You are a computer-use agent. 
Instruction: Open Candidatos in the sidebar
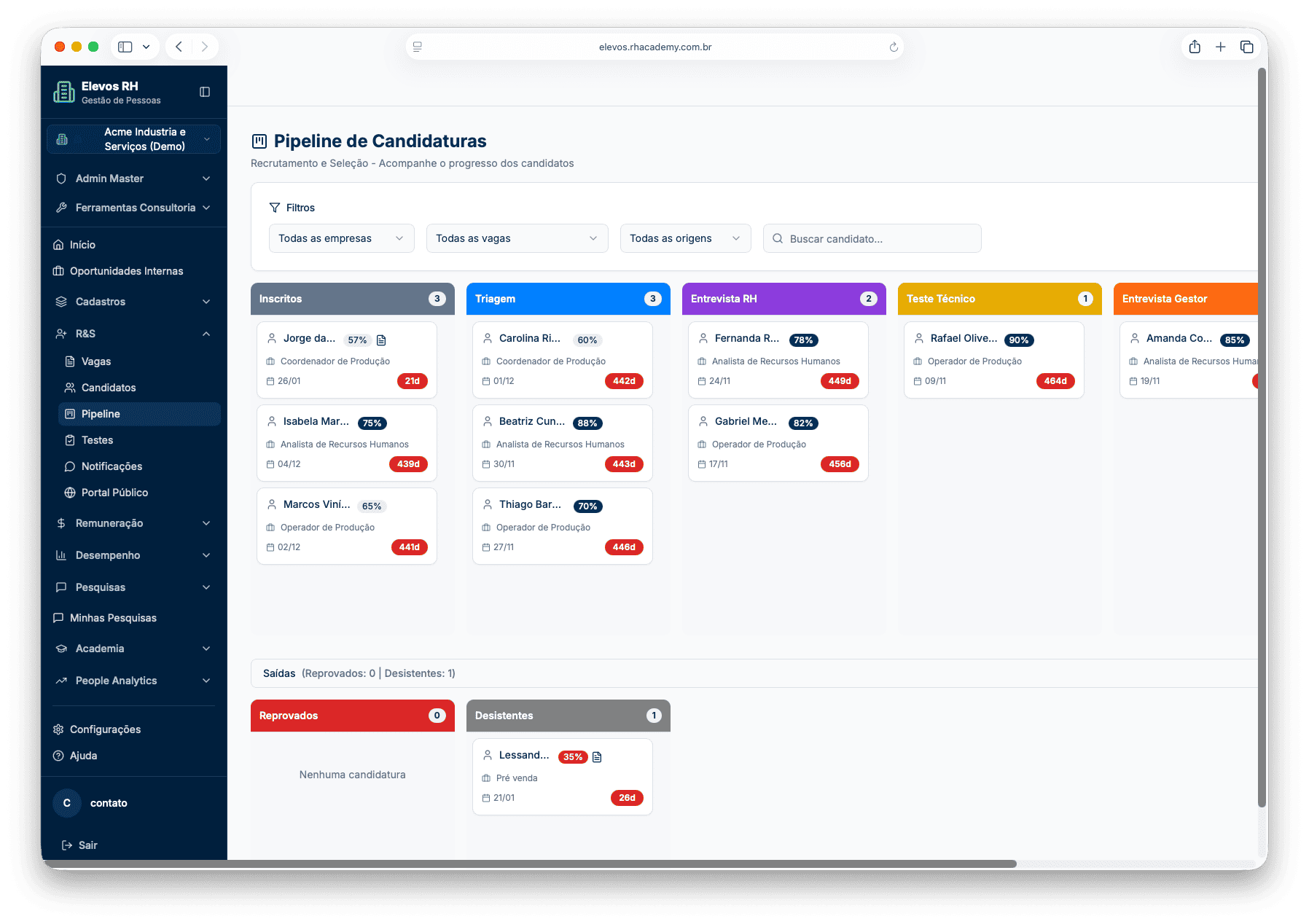[x=109, y=388]
